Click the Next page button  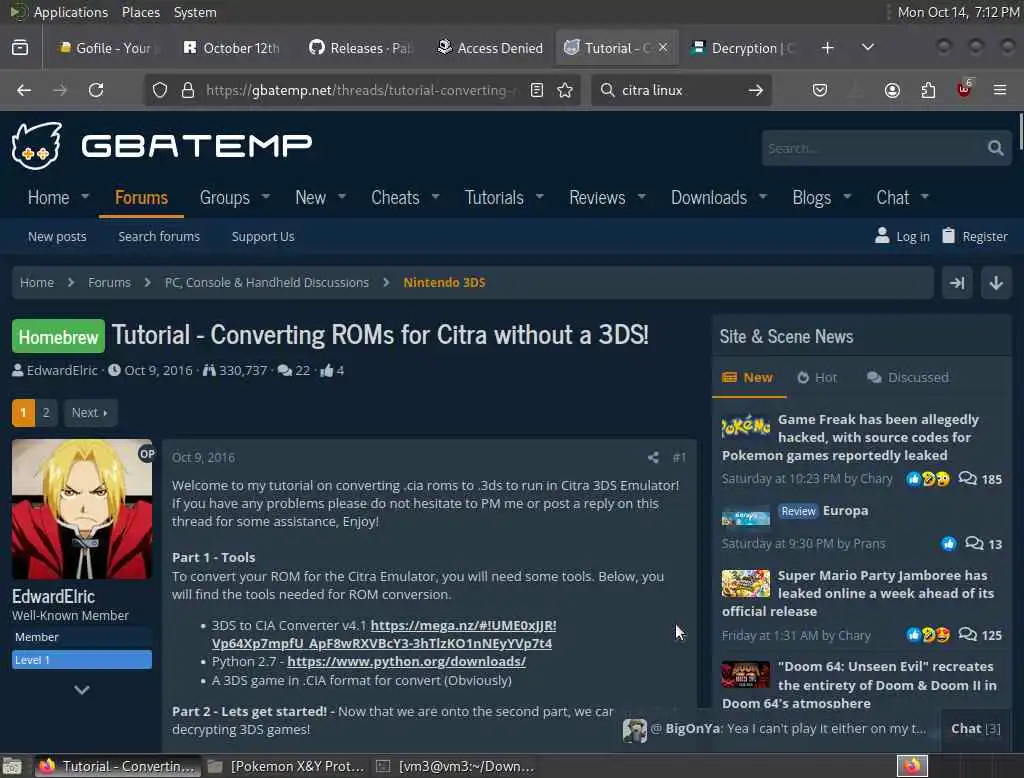pyautogui.click(x=90, y=413)
